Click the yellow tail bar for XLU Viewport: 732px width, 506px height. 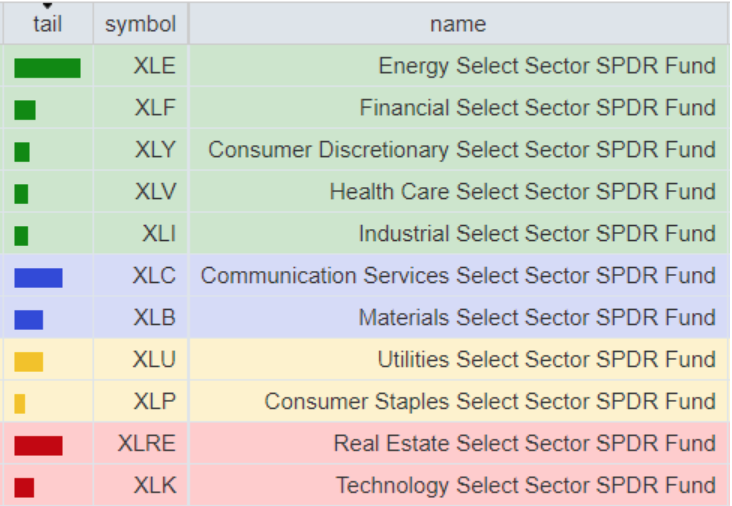pyautogui.click(x=29, y=362)
